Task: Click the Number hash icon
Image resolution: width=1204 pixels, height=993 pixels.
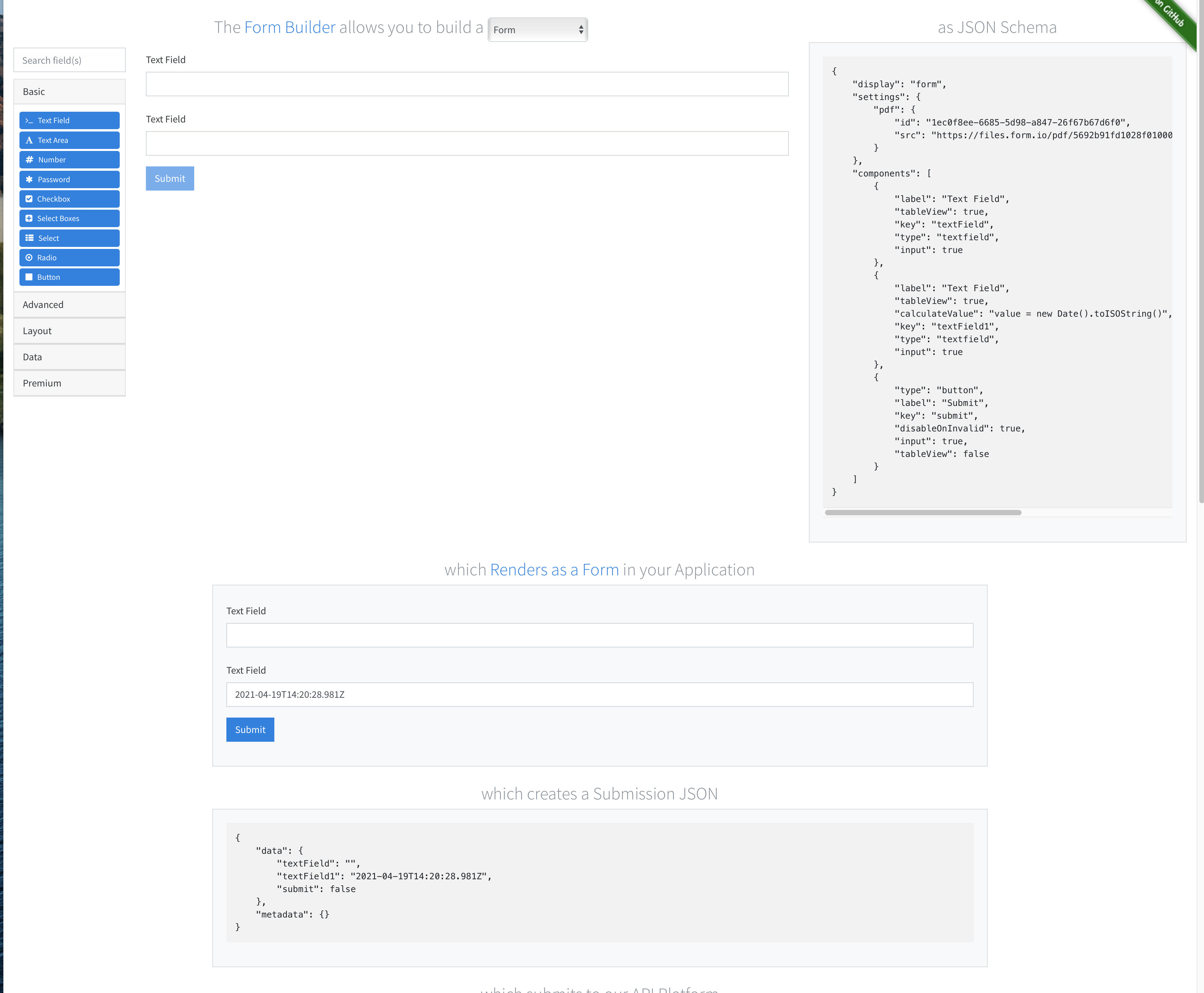Action: pos(29,160)
